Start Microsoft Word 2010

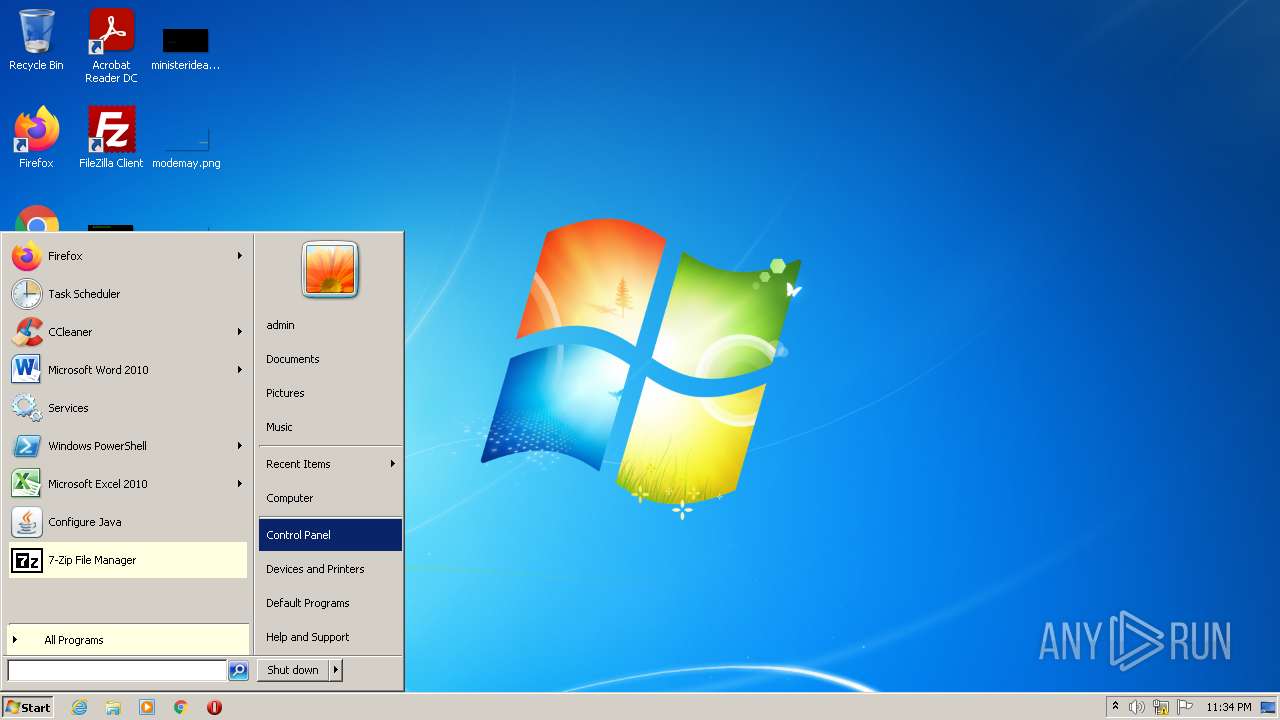coord(128,370)
